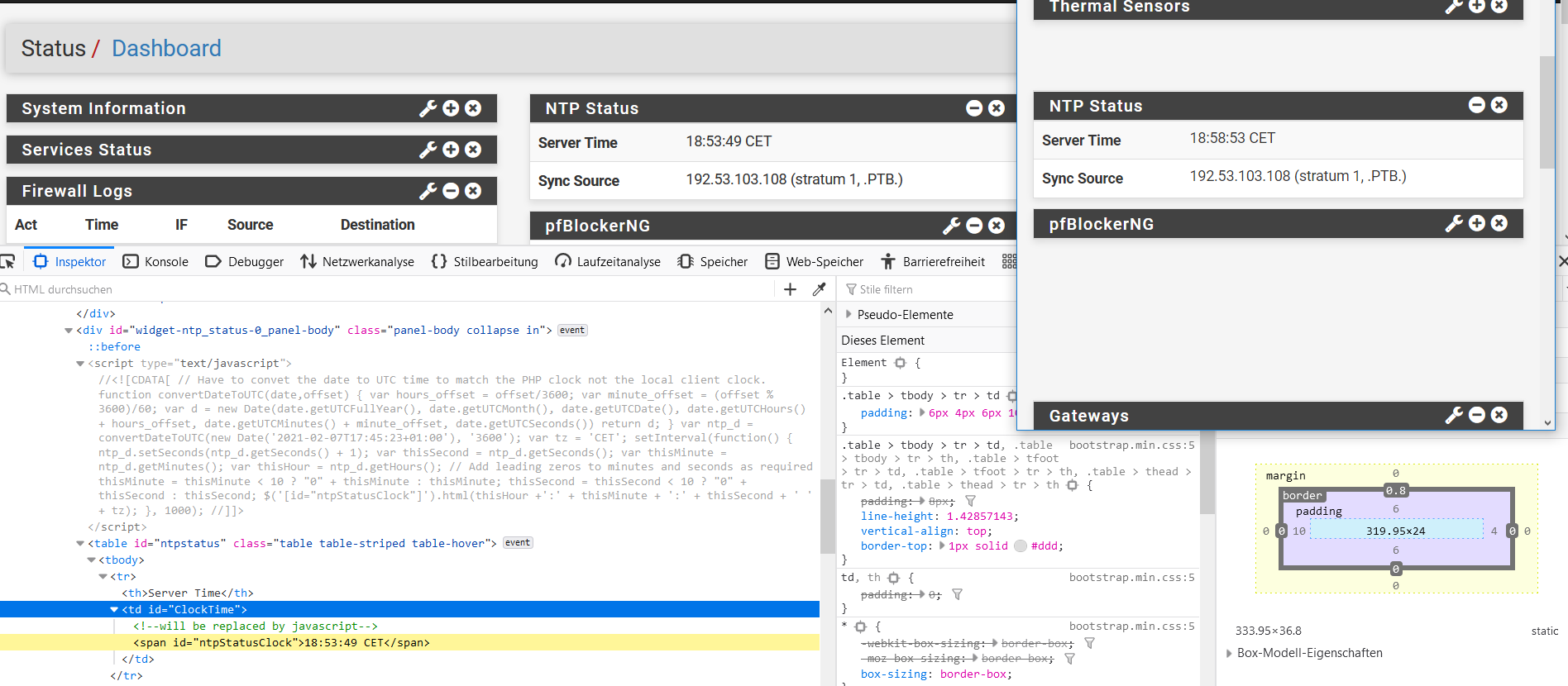Viewport: 1568px width, 686px height.
Task: Open the Web-Speicher tab
Action: point(815,261)
